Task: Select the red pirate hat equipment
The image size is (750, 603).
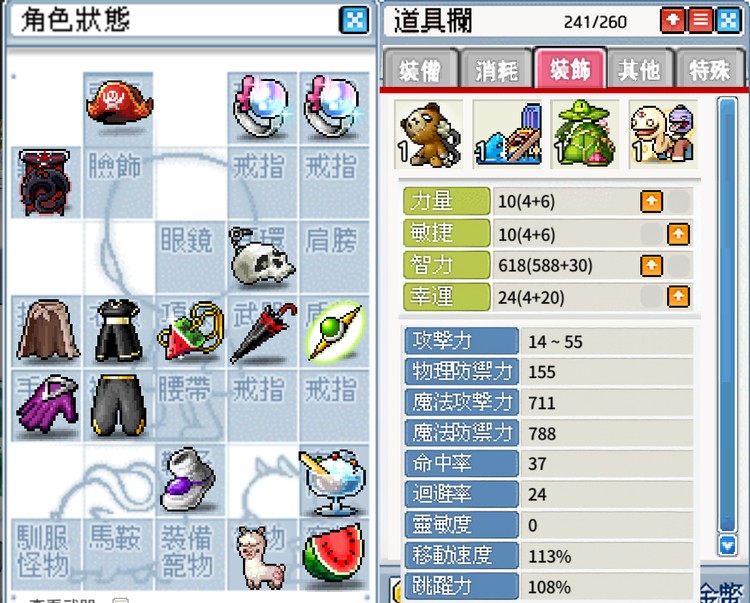Action: tap(119, 103)
